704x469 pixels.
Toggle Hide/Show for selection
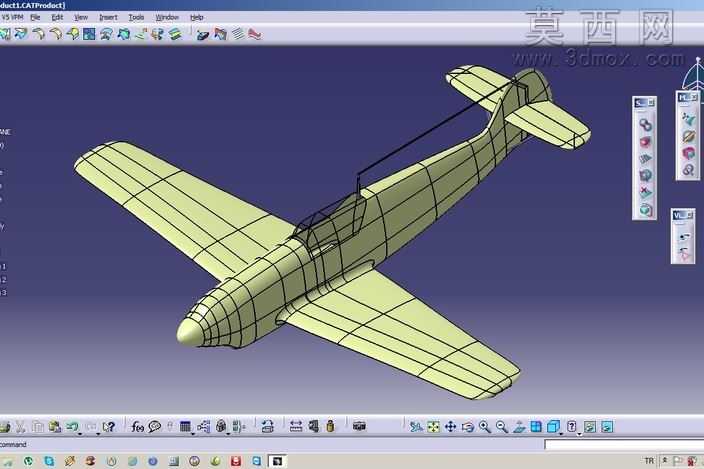590,426
